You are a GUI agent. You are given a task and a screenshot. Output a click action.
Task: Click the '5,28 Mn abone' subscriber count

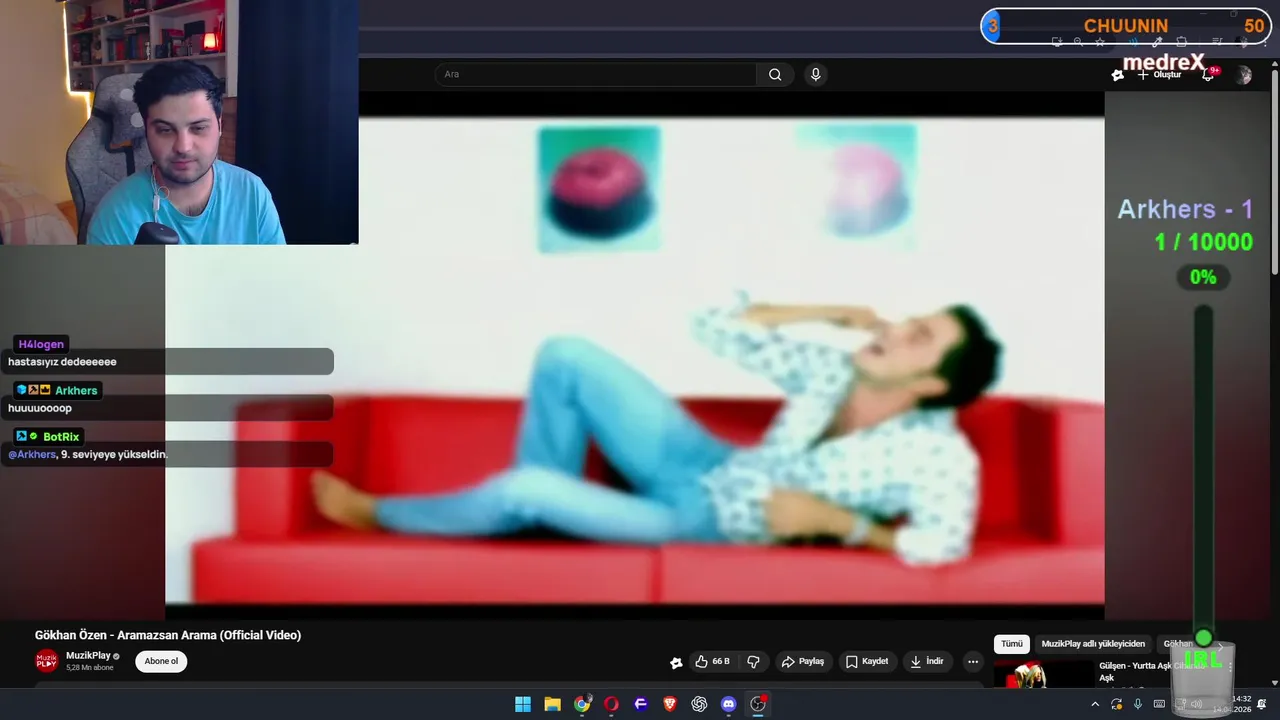(x=89, y=667)
